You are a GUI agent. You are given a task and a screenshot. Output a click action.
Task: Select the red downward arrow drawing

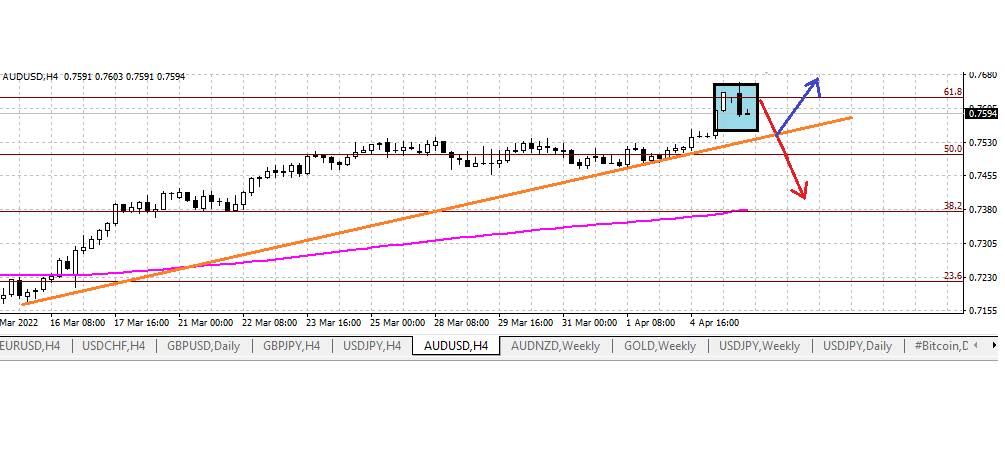coord(790,159)
